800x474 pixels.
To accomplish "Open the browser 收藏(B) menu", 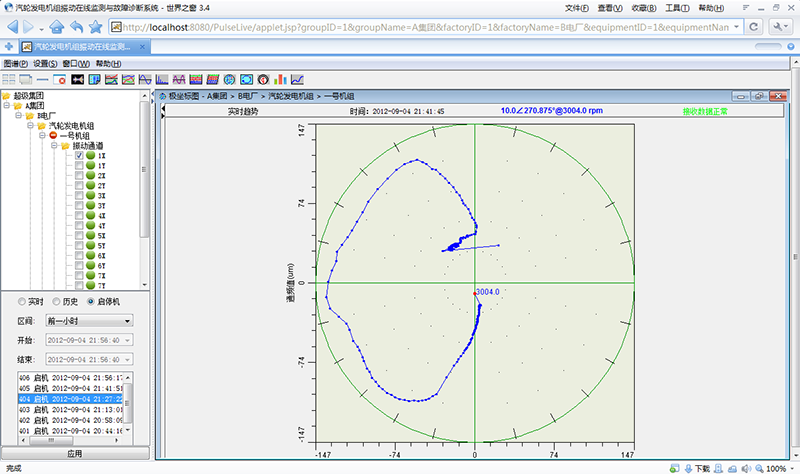I will pyautogui.click(x=644, y=8).
